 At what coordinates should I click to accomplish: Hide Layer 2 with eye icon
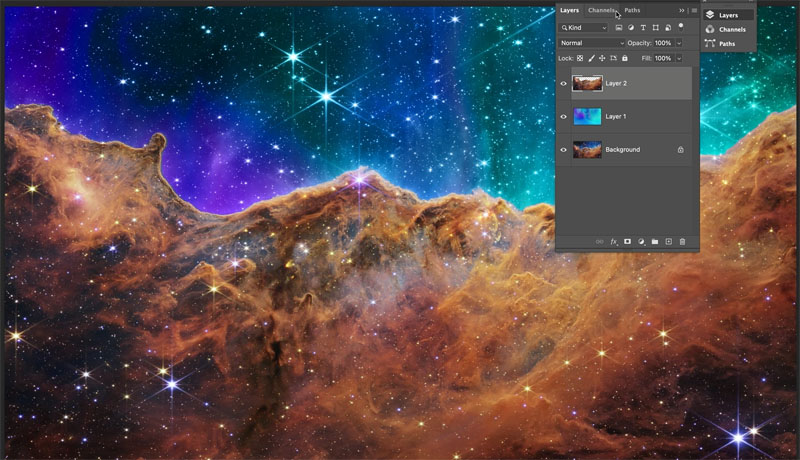point(563,84)
